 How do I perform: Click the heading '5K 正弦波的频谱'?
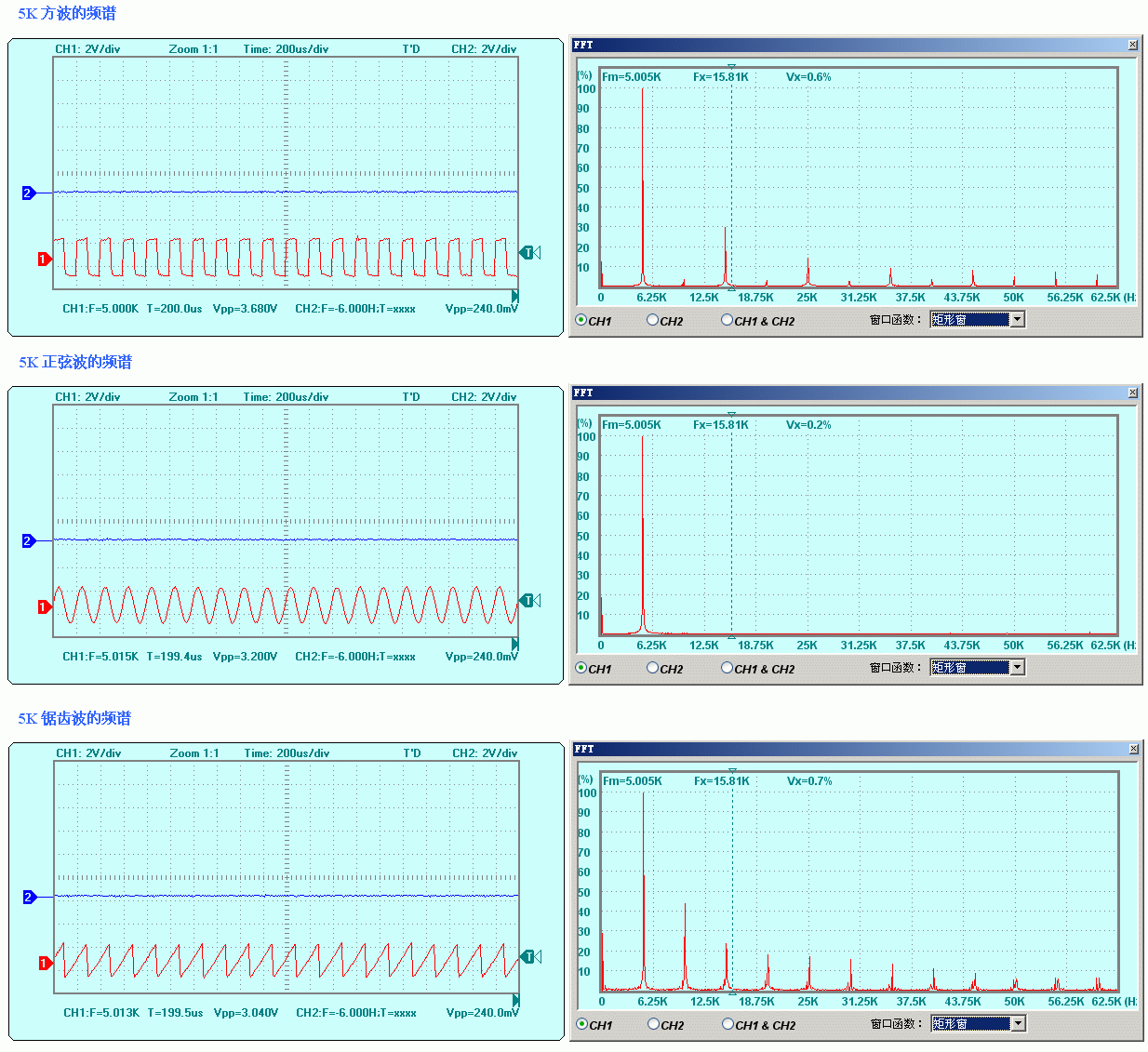pyautogui.click(x=75, y=362)
